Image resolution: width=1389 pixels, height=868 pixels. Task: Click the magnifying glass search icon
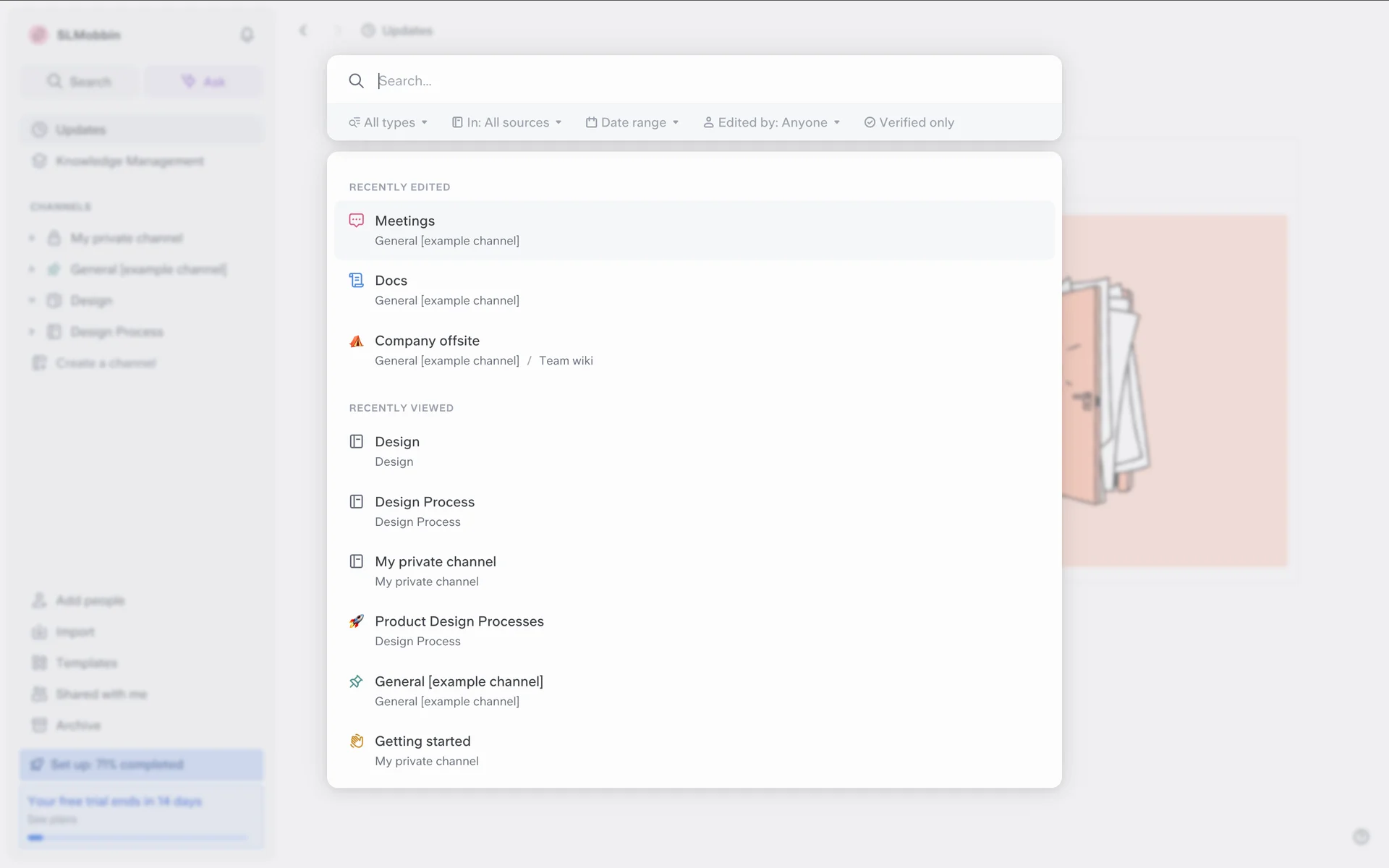pyautogui.click(x=356, y=81)
